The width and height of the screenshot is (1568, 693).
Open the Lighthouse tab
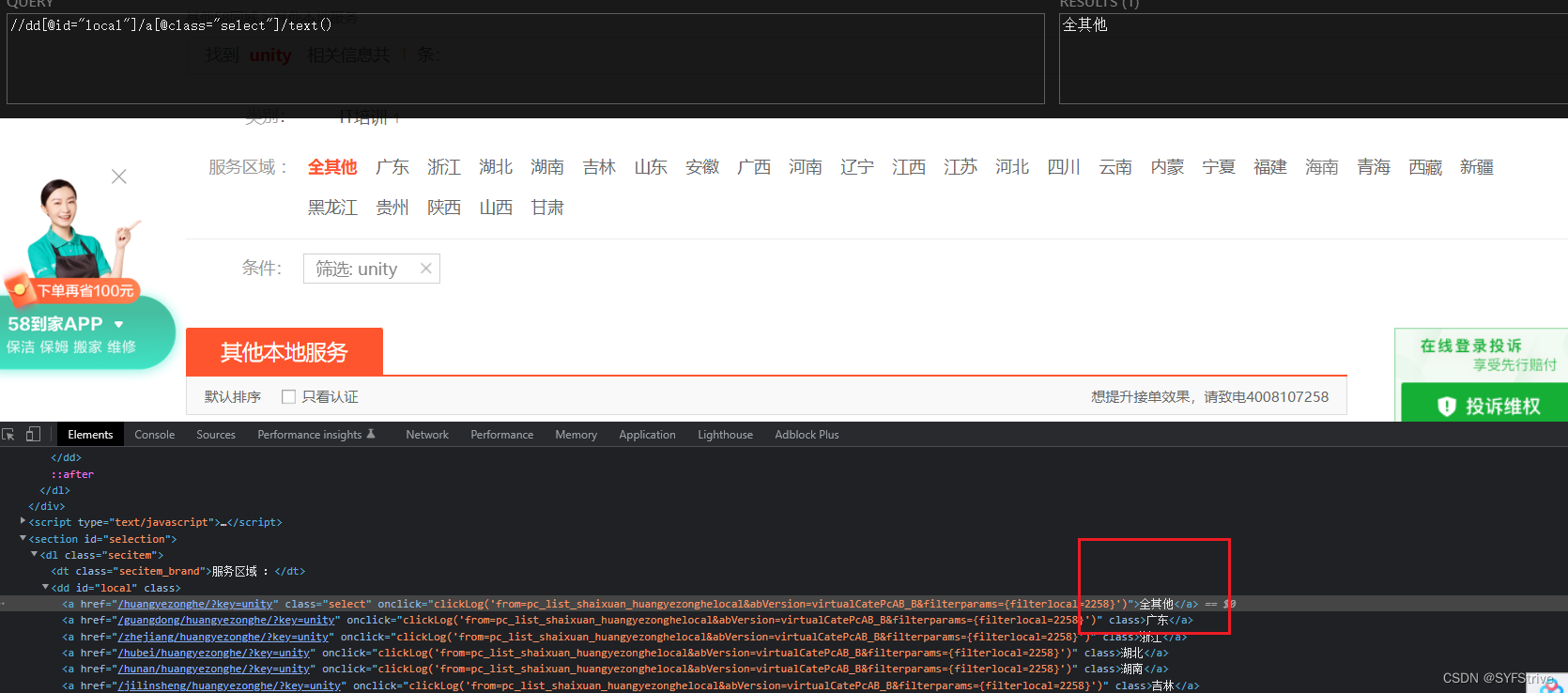click(726, 435)
